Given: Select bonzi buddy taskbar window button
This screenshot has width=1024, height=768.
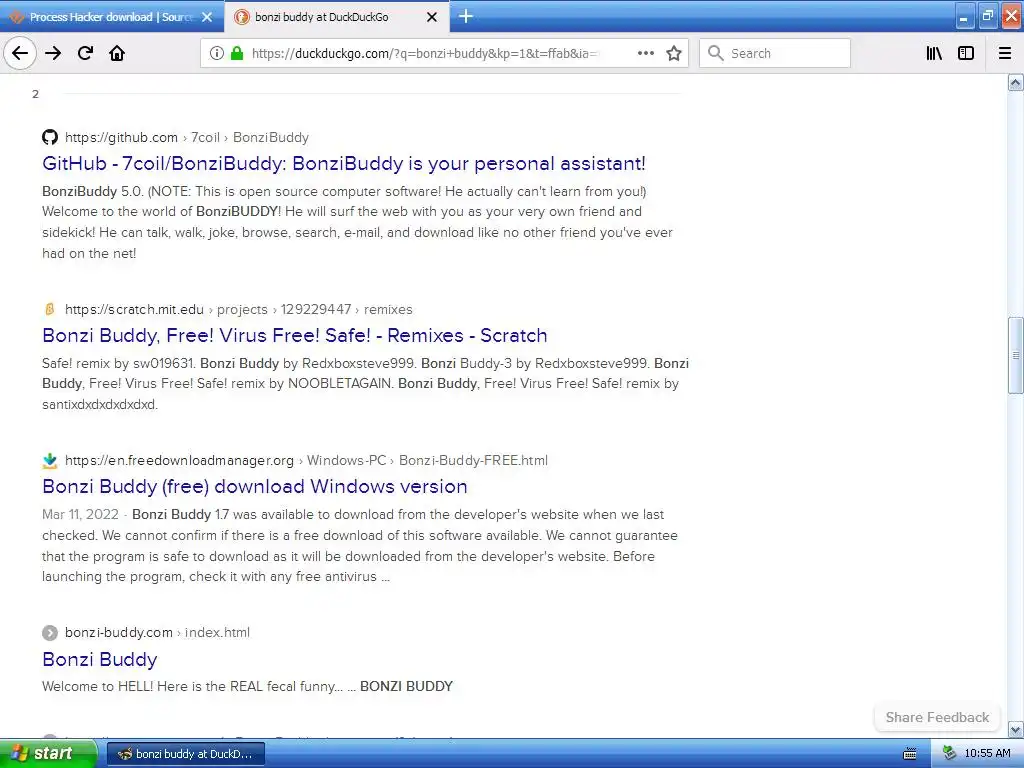Looking at the screenshot, I should point(185,754).
